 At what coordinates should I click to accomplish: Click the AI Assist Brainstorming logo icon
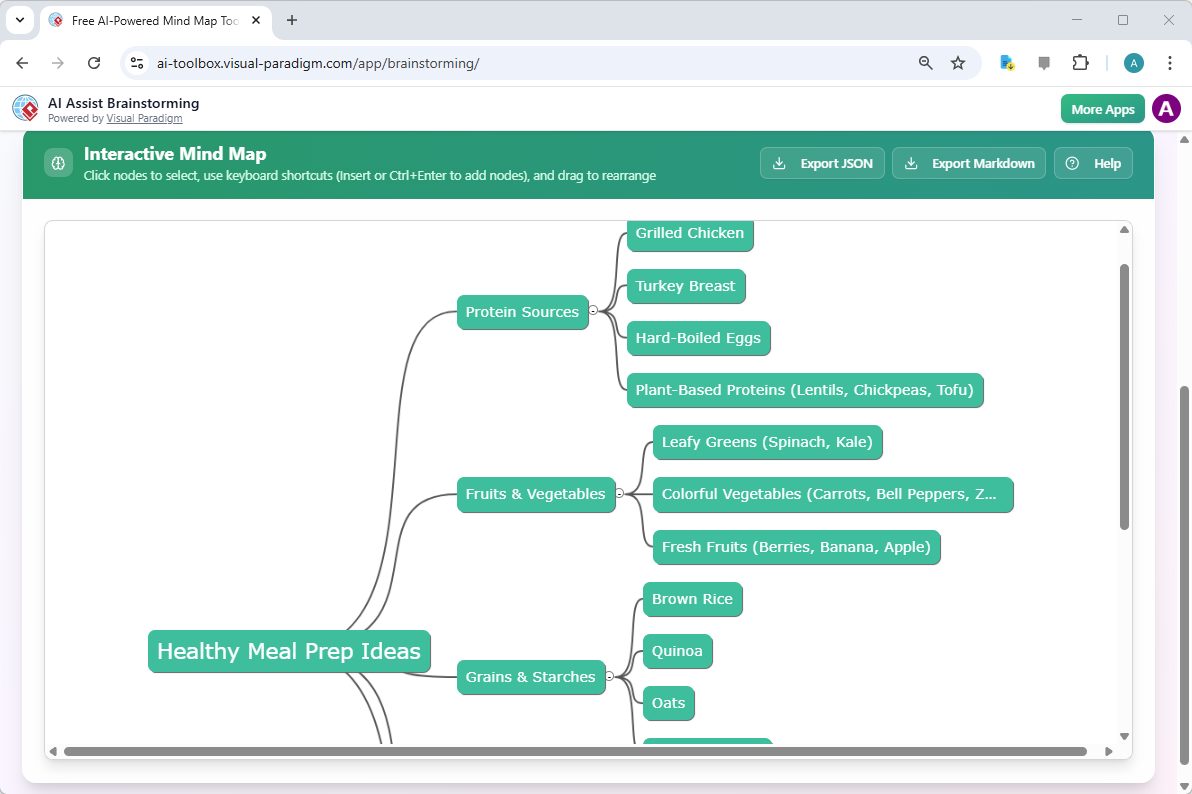[25, 108]
